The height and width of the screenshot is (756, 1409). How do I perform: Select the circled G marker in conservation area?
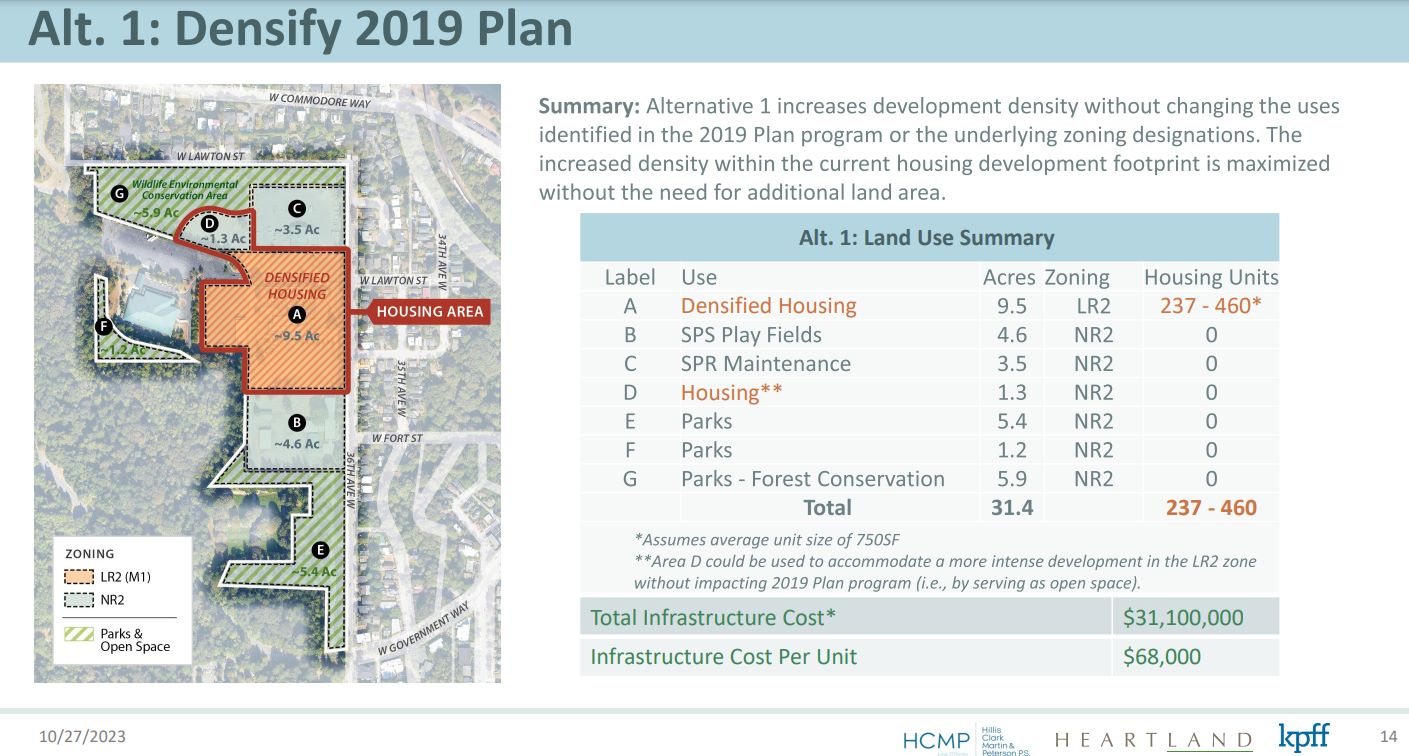(x=119, y=194)
